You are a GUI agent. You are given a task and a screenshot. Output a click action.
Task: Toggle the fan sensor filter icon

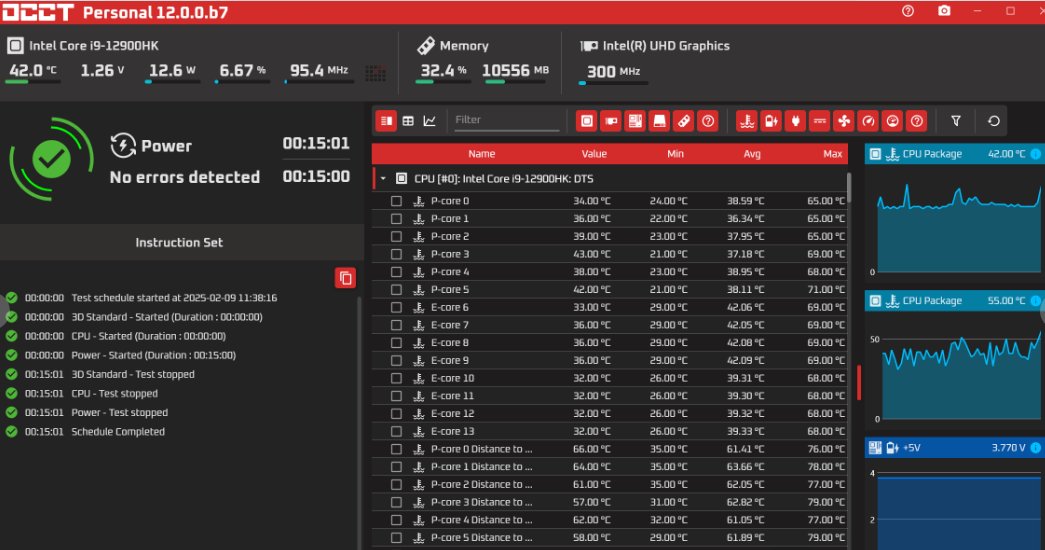(x=844, y=121)
